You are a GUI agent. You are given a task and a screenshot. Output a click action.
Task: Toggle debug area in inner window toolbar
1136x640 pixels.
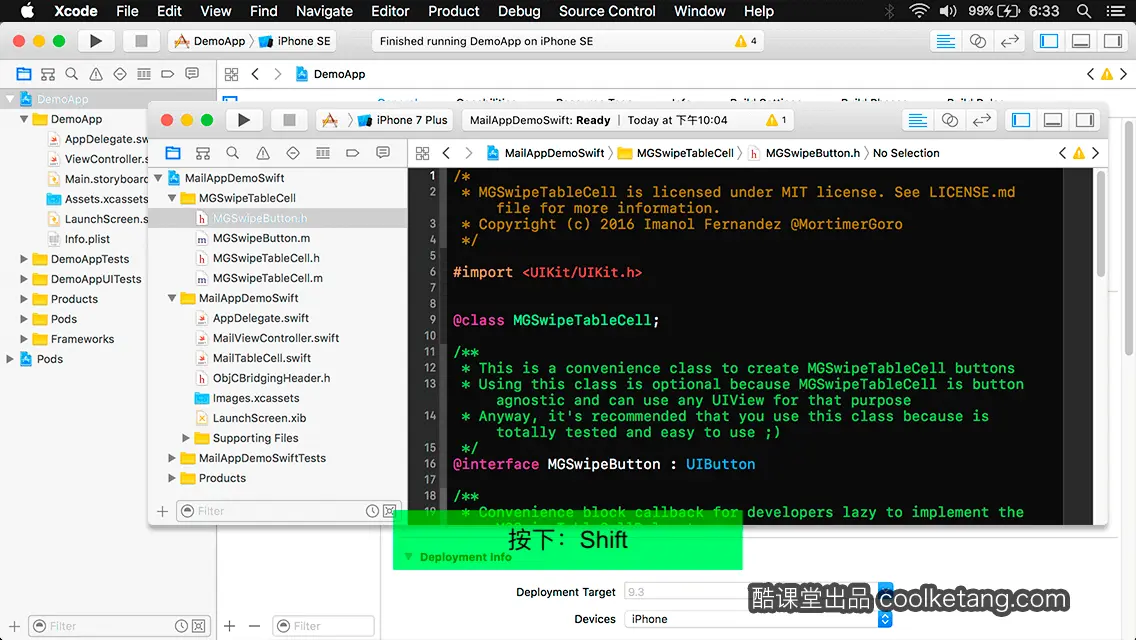tap(1053, 120)
